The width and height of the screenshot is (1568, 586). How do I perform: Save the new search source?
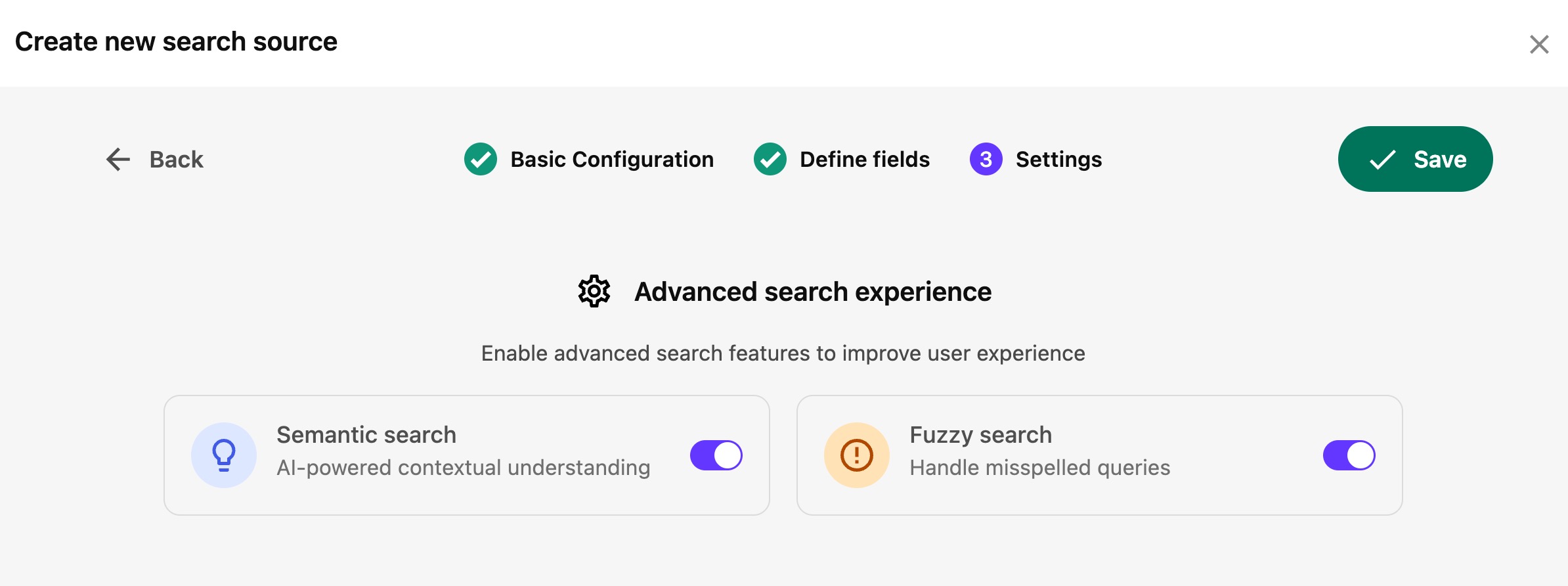click(1416, 159)
